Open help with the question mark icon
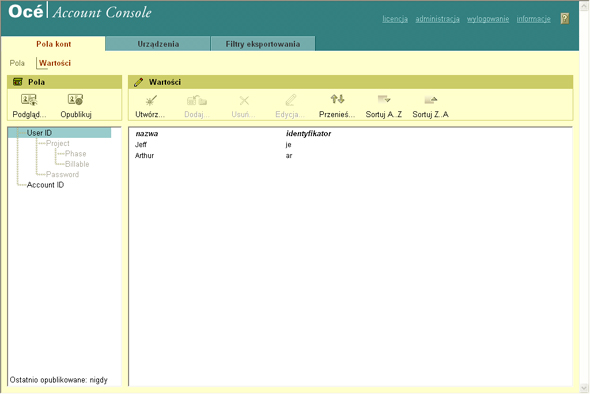This screenshot has height=394, width=590. coord(564,18)
